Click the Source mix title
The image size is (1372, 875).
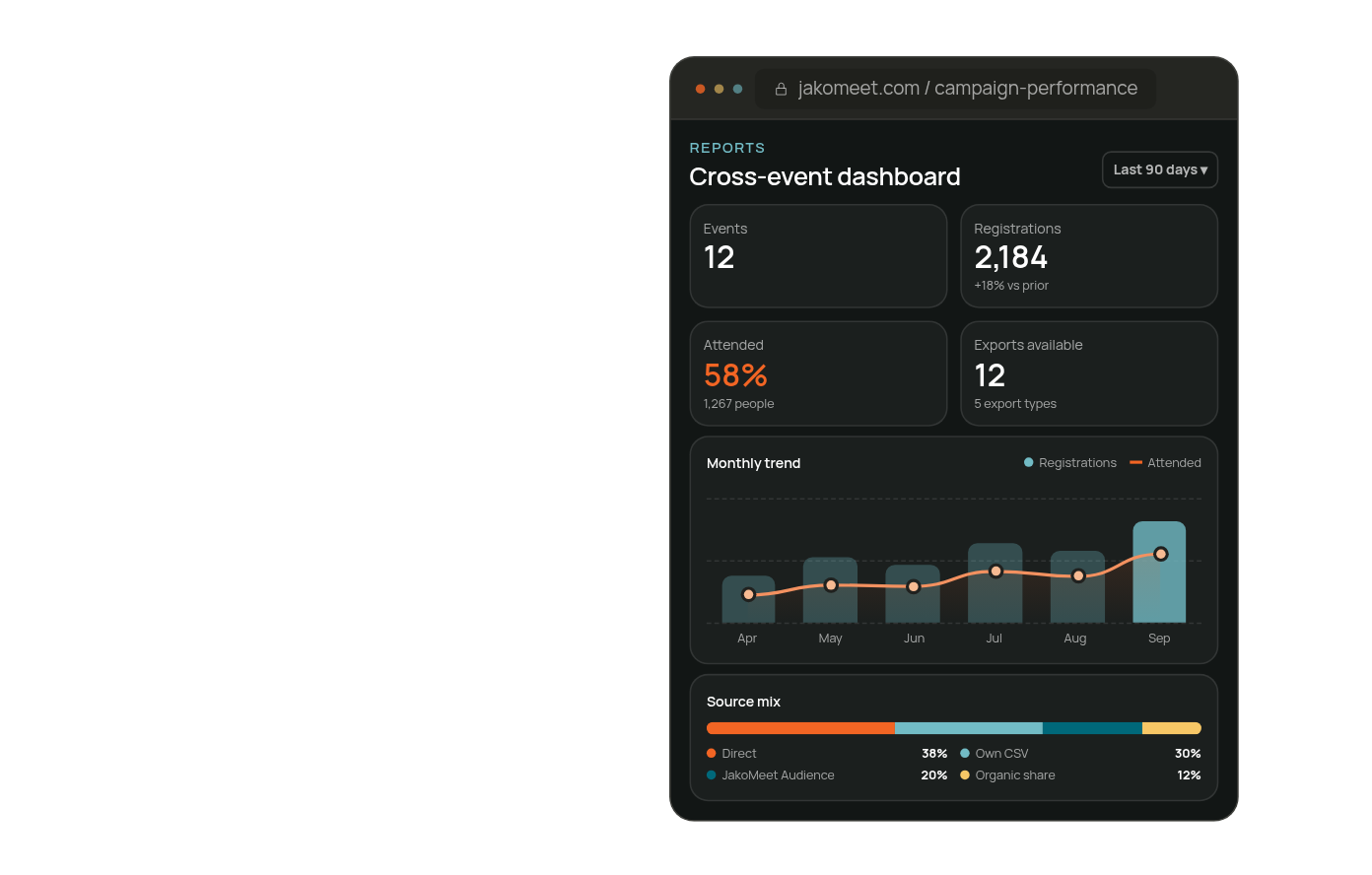pos(743,702)
